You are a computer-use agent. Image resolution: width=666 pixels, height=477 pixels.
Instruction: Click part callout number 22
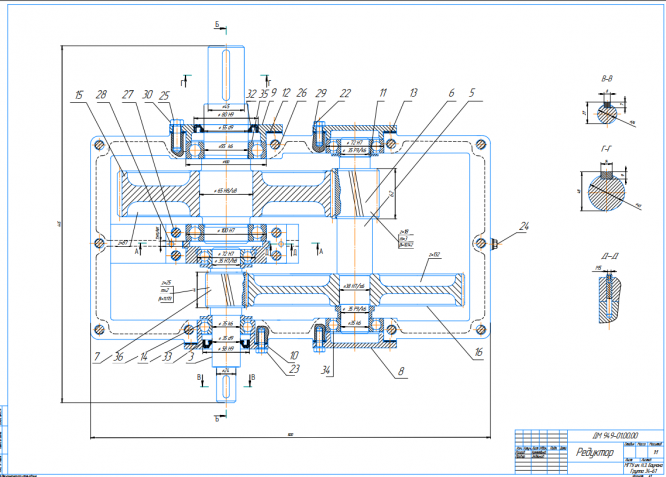345,93
